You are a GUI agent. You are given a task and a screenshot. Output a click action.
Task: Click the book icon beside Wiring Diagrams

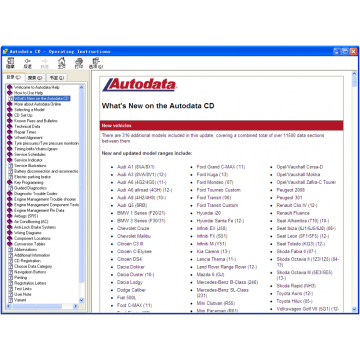(10, 233)
